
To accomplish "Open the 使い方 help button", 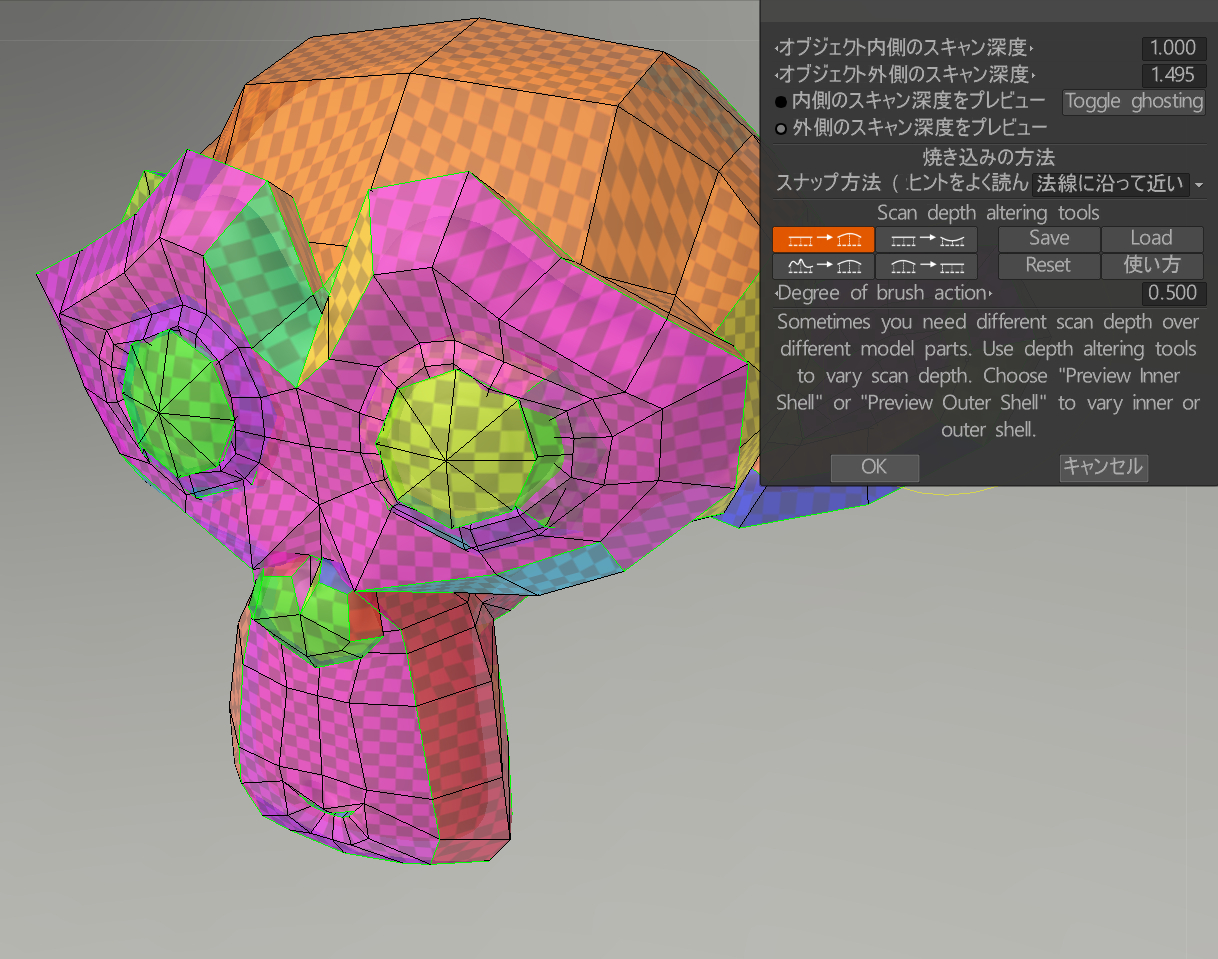I will coord(1151,266).
